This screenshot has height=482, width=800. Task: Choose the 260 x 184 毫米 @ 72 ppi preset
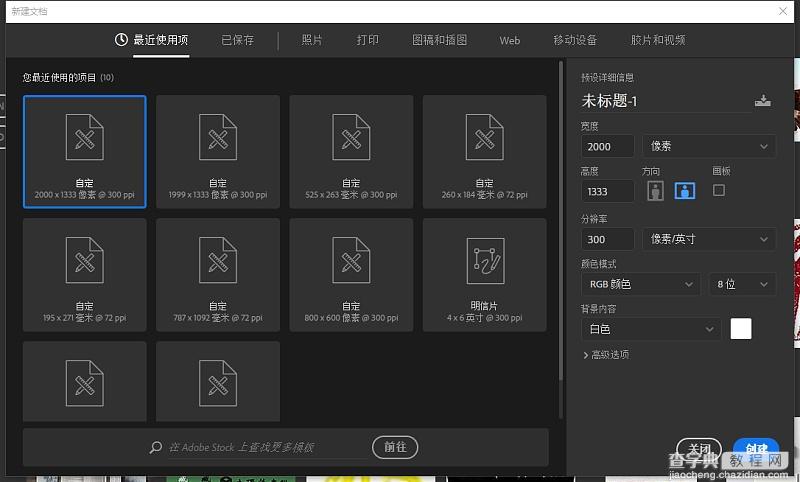tap(484, 151)
